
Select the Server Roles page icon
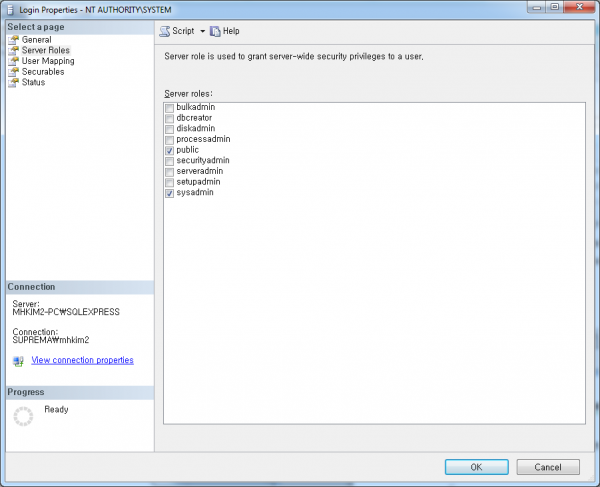(x=14, y=51)
